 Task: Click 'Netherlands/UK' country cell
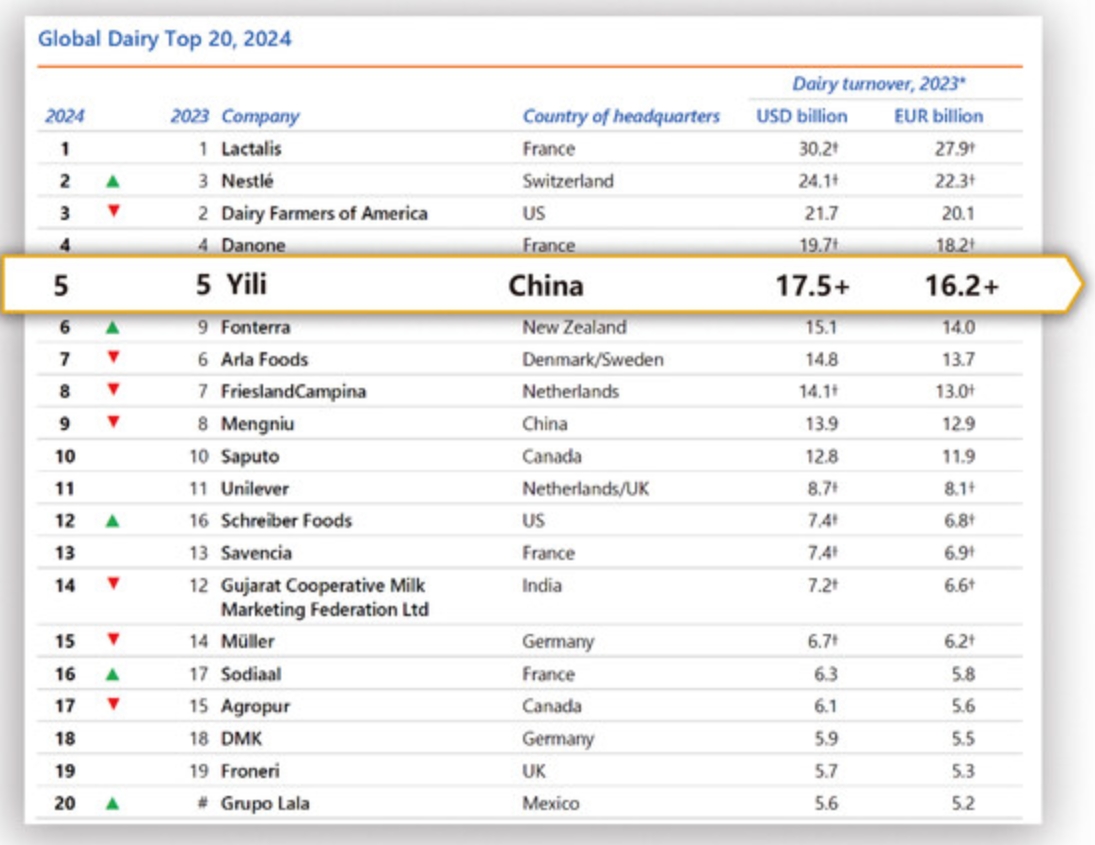click(x=585, y=488)
